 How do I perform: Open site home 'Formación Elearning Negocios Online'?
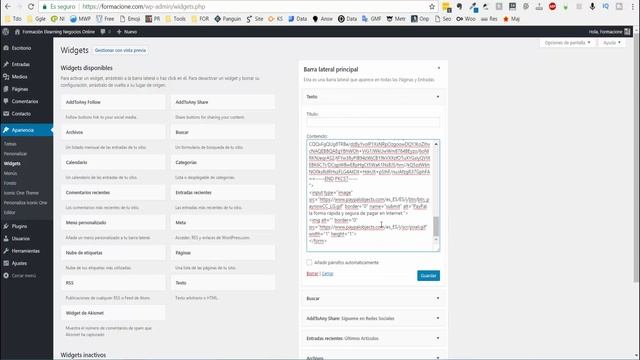point(54,31)
